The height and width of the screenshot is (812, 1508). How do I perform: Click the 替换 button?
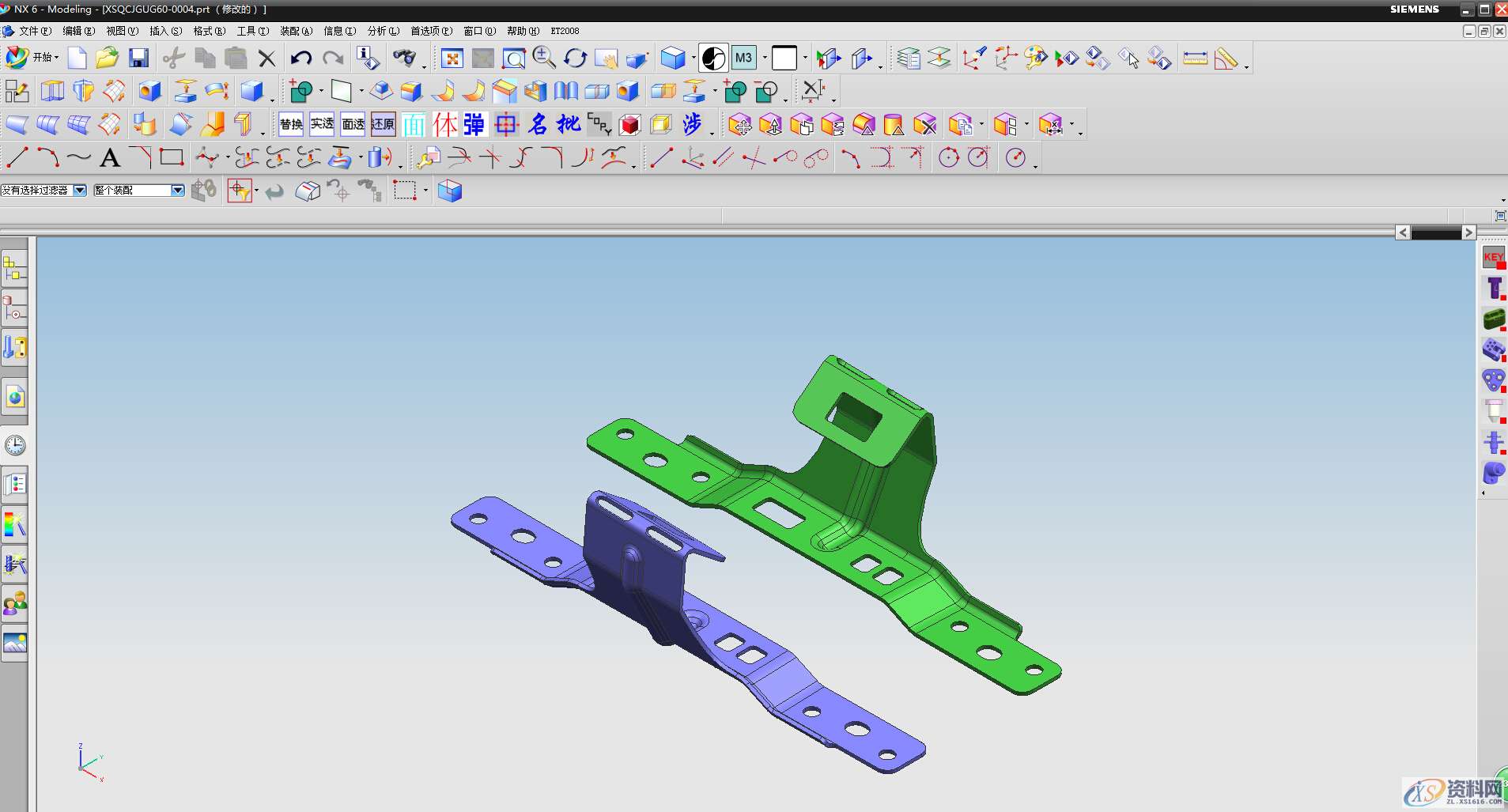point(291,124)
